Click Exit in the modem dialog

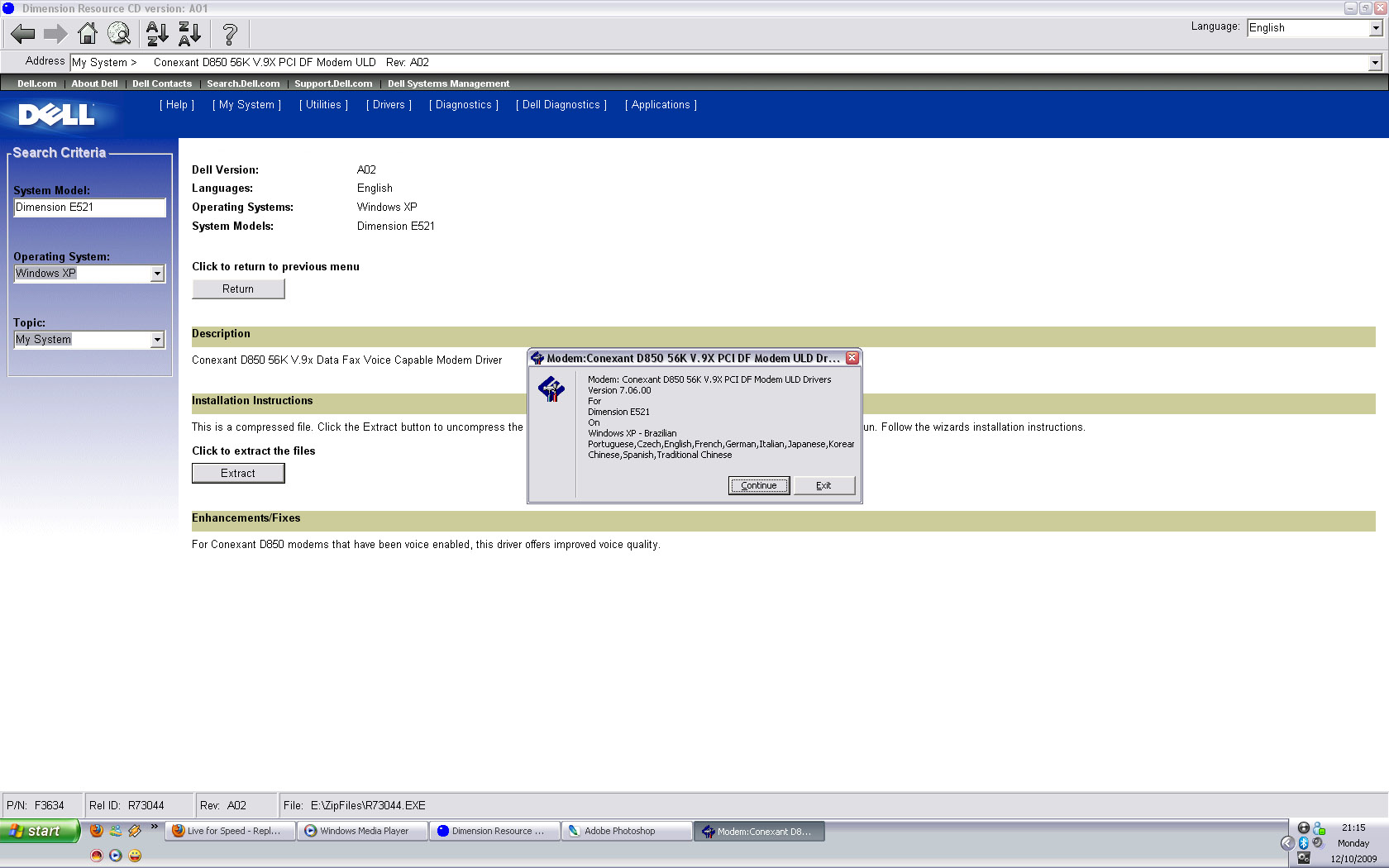823,485
